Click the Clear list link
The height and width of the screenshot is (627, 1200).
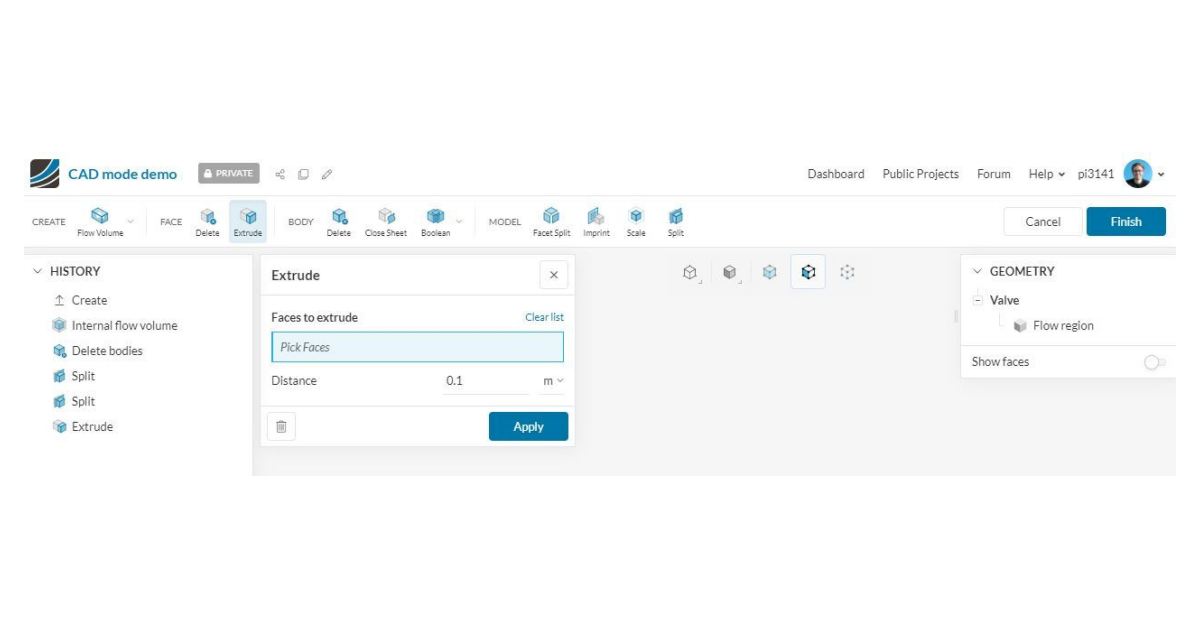coord(544,317)
